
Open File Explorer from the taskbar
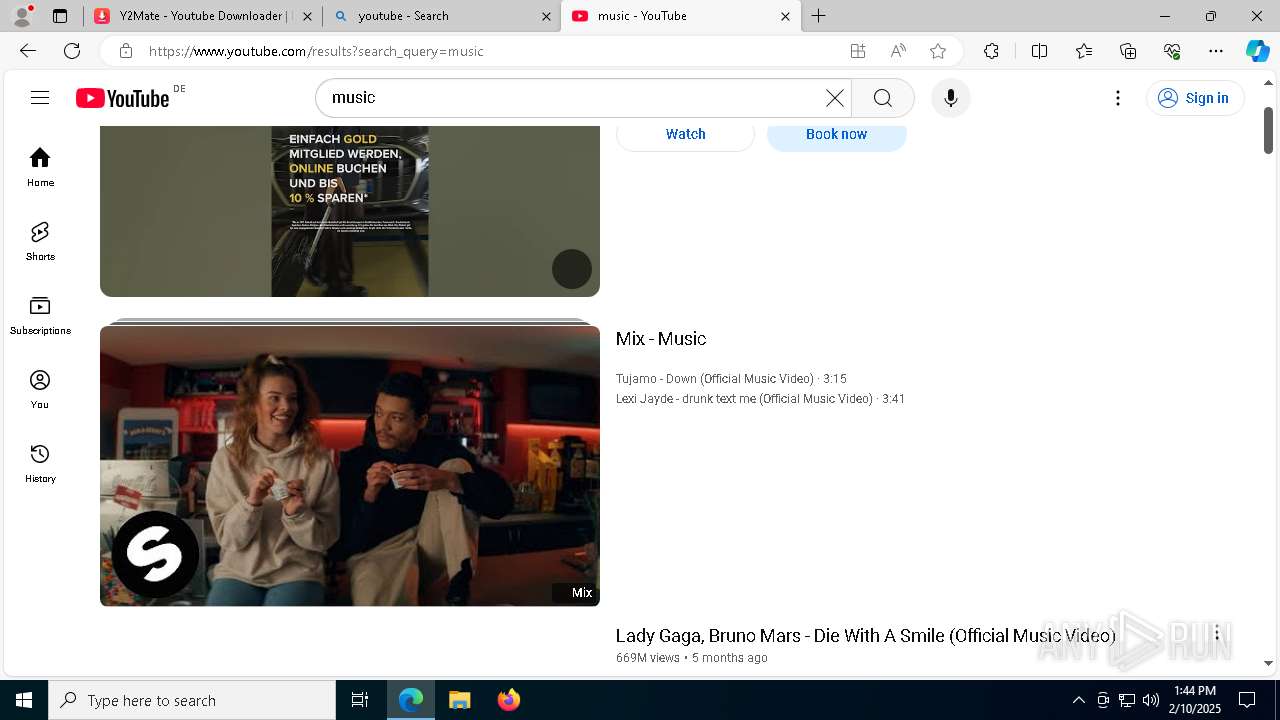pyautogui.click(x=460, y=700)
